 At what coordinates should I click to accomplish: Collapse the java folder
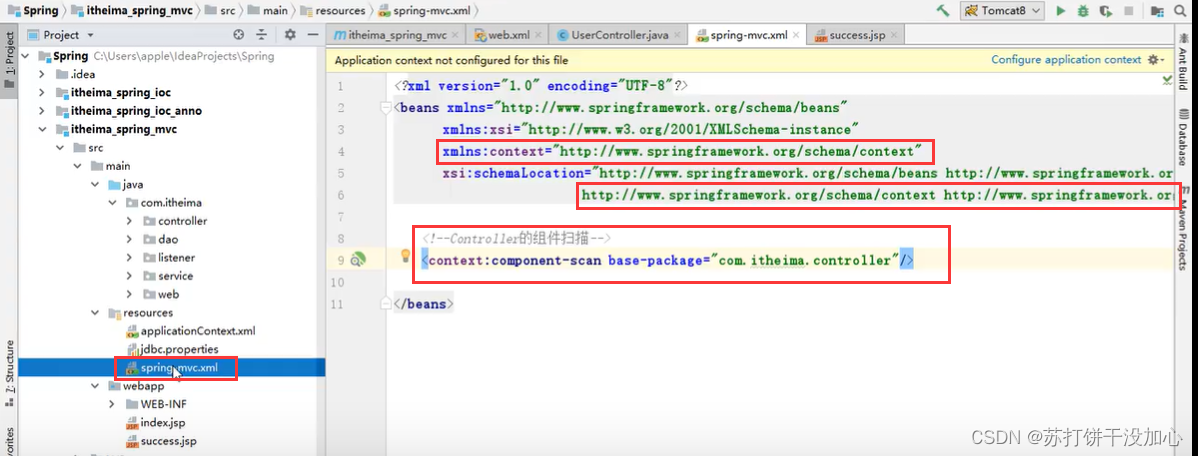click(95, 184)
